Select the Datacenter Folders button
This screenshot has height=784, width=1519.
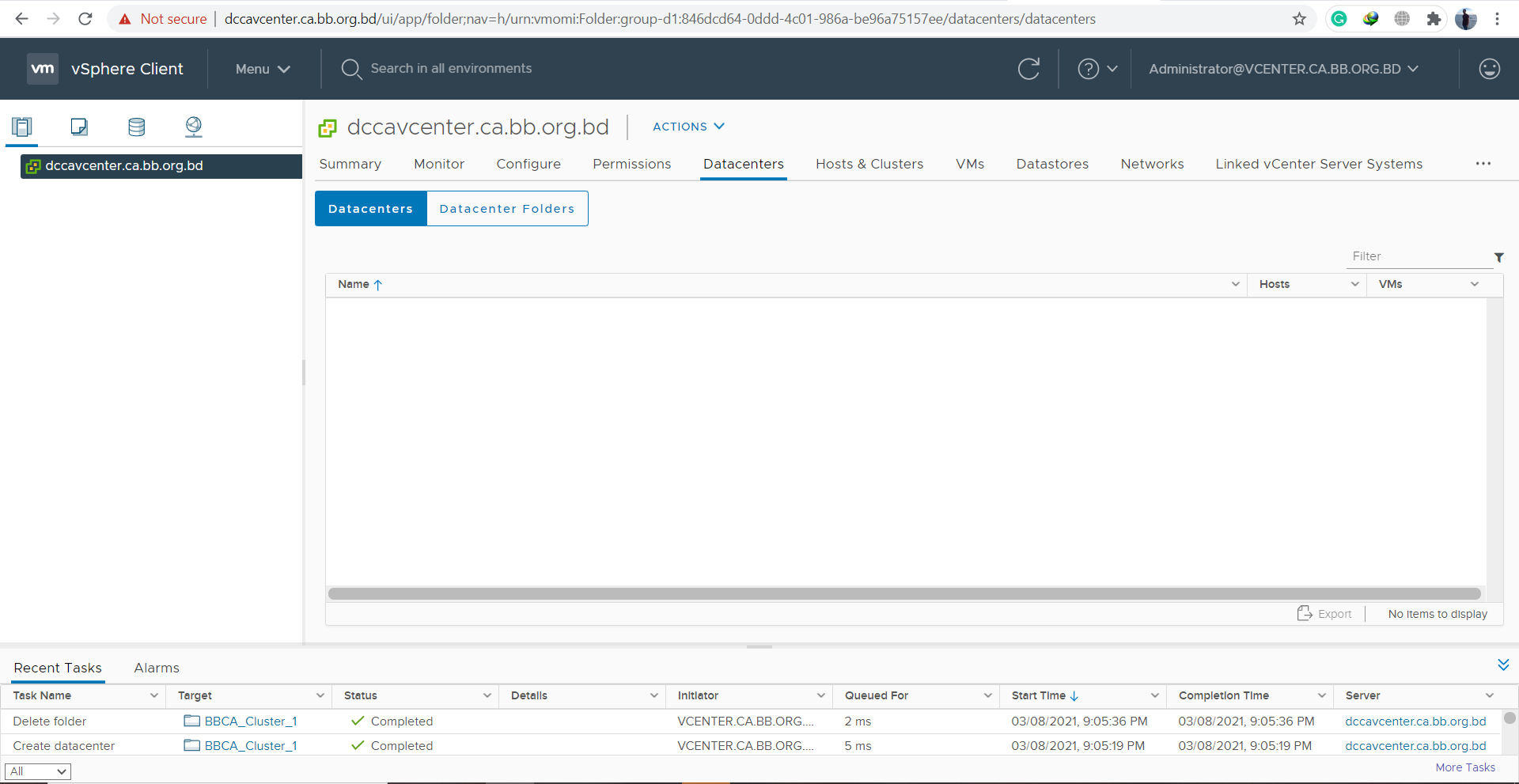point(507,209)
